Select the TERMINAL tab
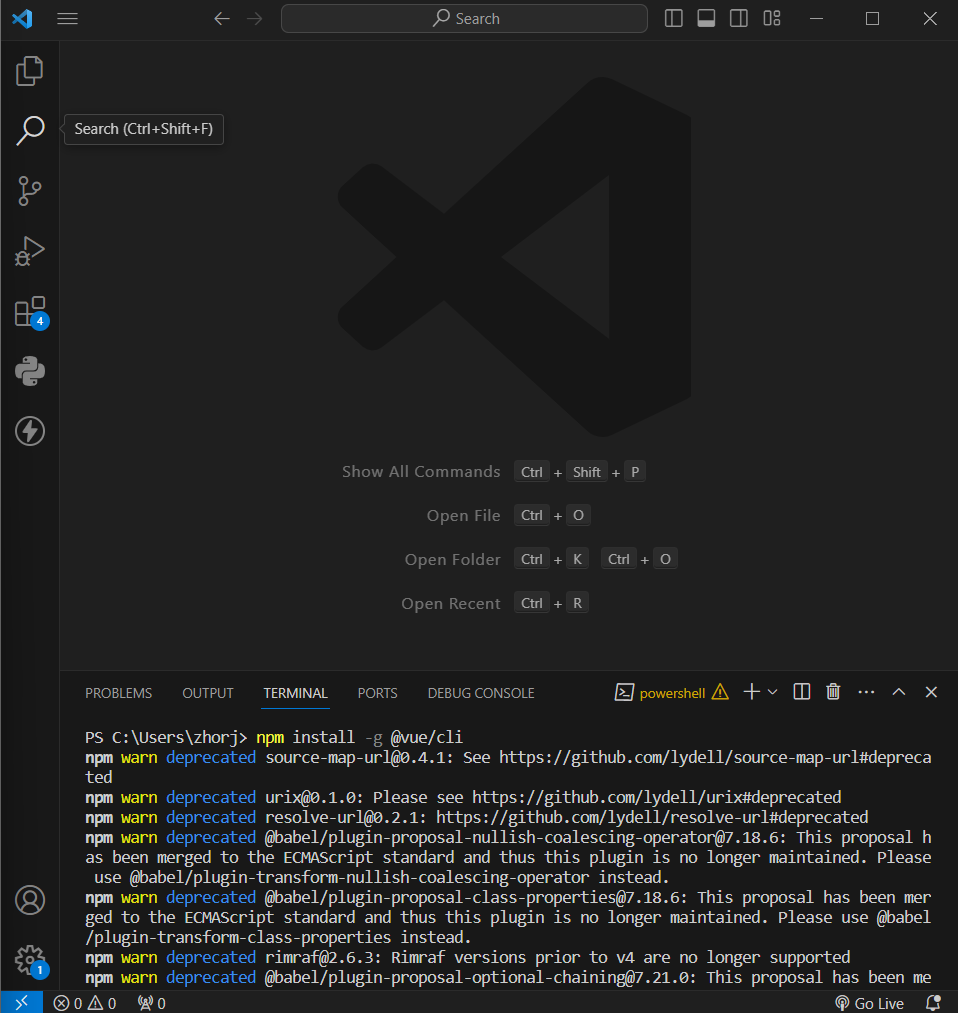This screenshot has width=958, height=1013. [295, 693]
